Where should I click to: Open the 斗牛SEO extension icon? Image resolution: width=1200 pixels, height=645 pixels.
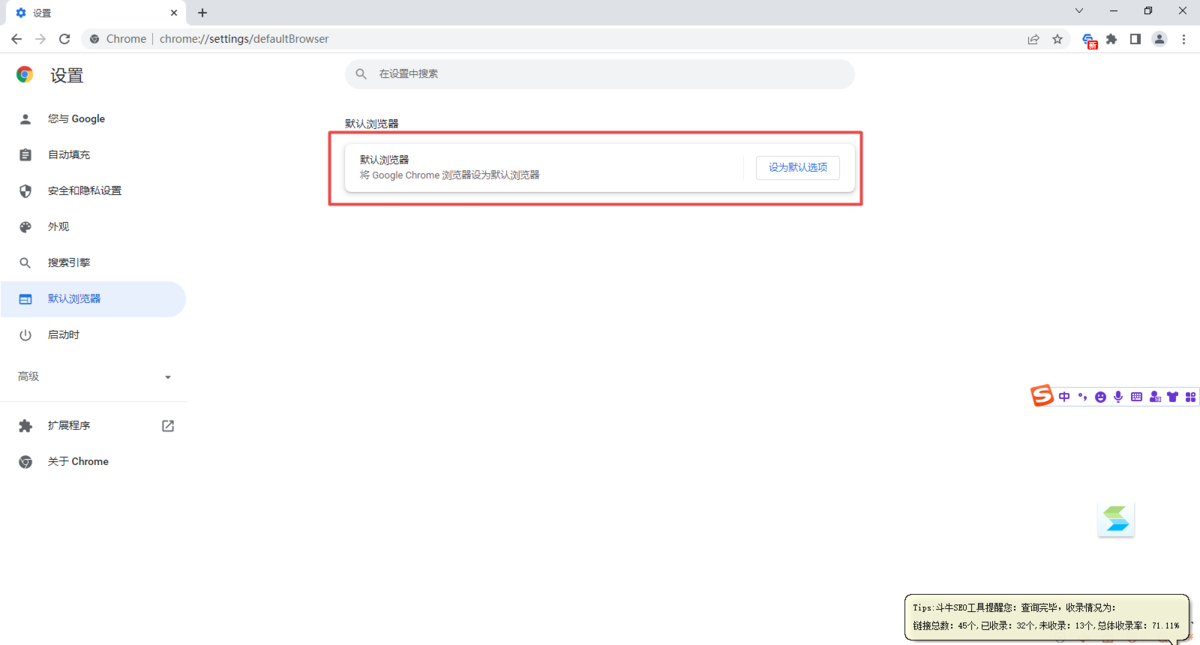(x=1089, y=39)
